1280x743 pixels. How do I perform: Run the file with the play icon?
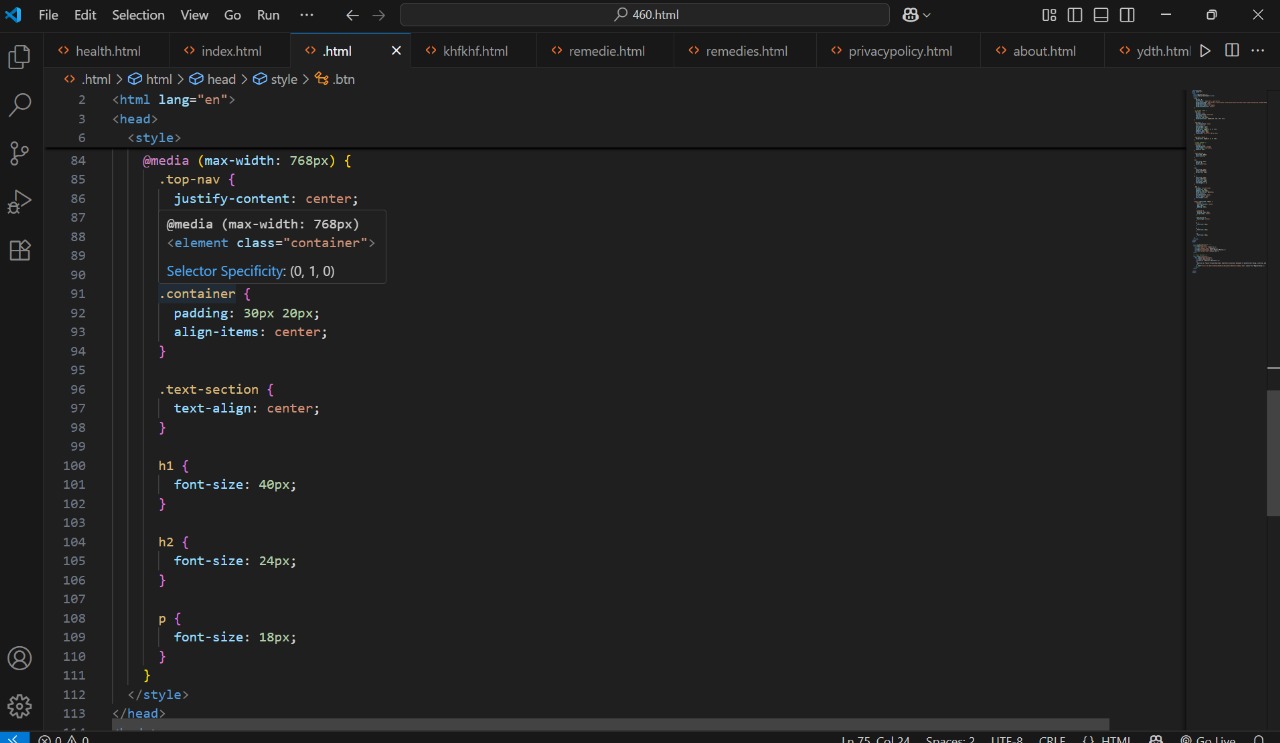[1205, 51]
